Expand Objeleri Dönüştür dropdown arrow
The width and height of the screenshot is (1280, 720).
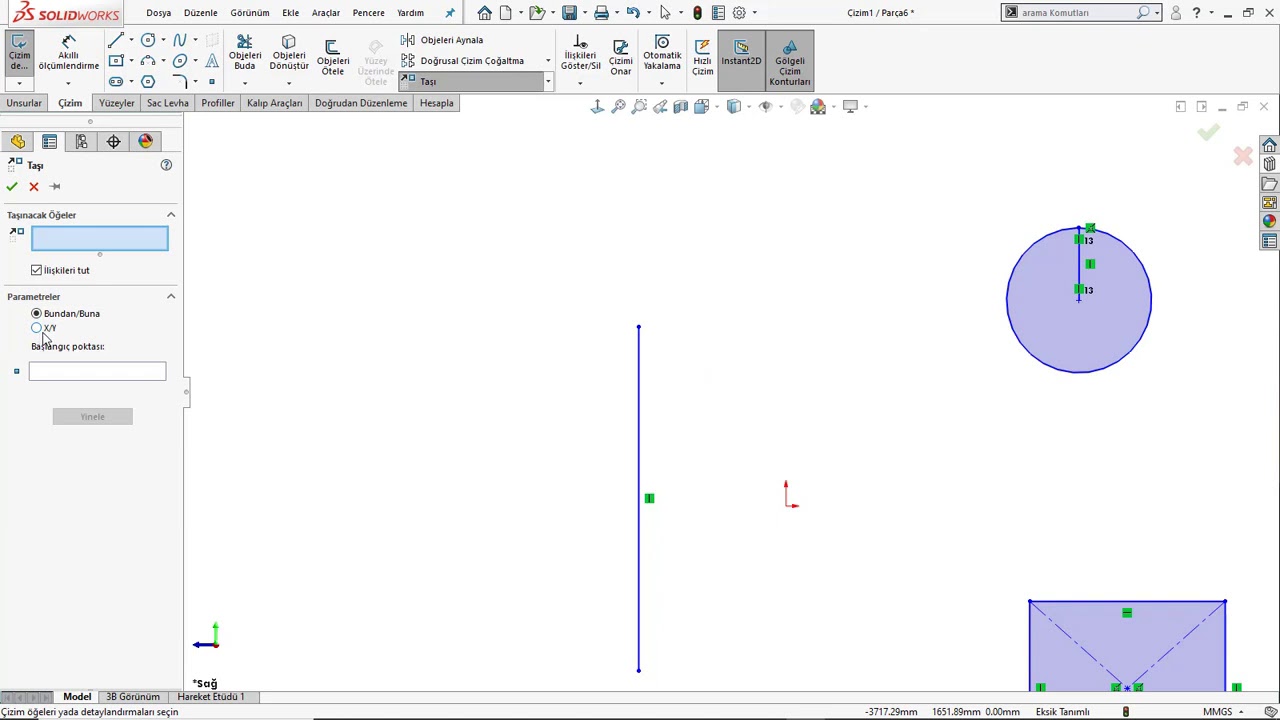pos(289,83)
